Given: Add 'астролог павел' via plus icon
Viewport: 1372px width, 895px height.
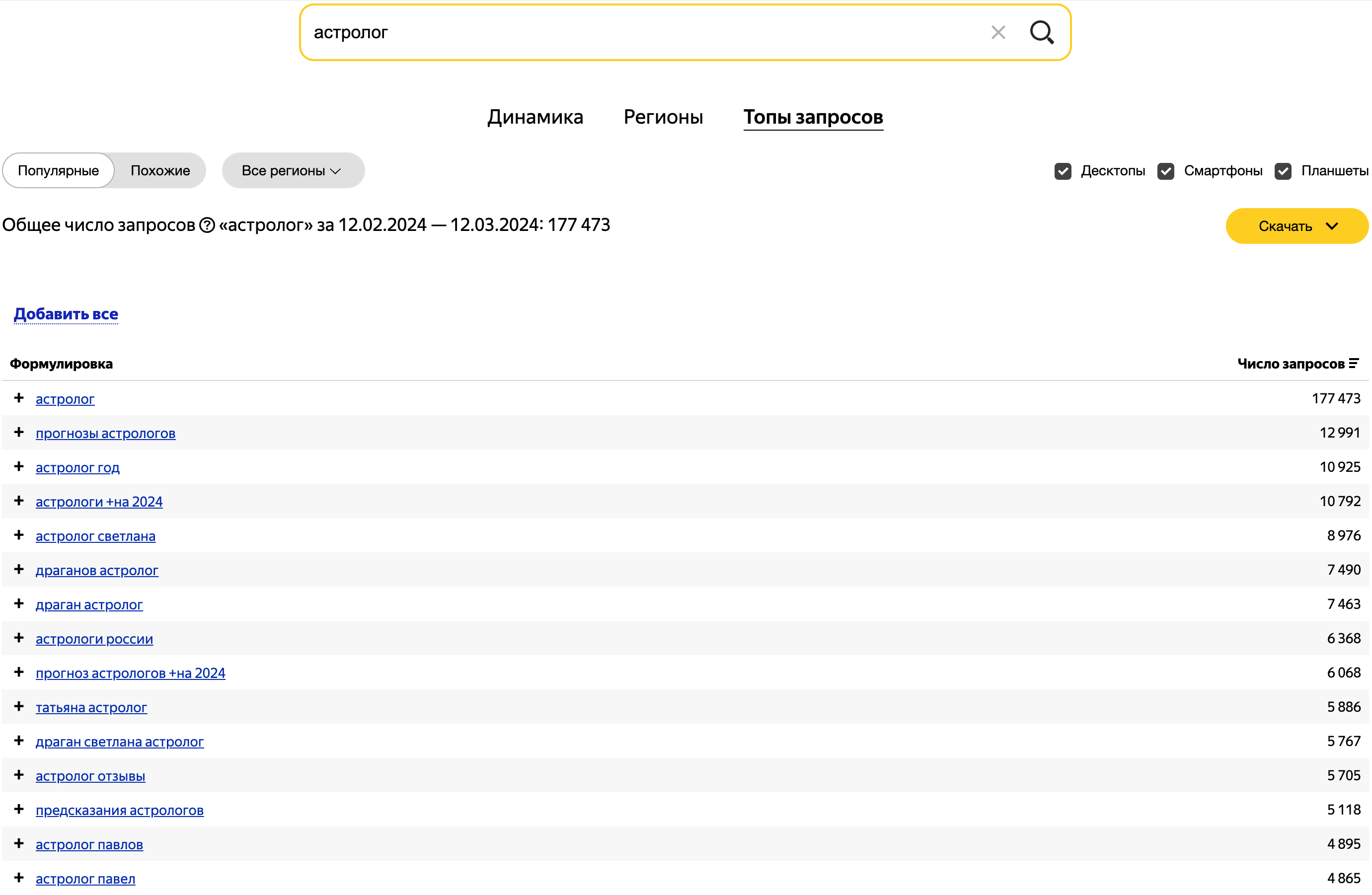Looking at the screenshot, I should (19, 878).
